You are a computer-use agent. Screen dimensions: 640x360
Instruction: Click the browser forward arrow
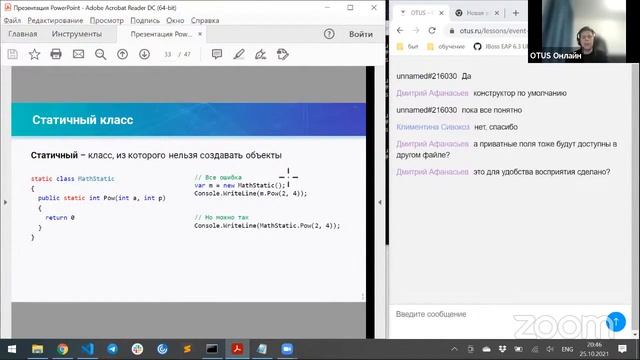[x=416, y=31]
